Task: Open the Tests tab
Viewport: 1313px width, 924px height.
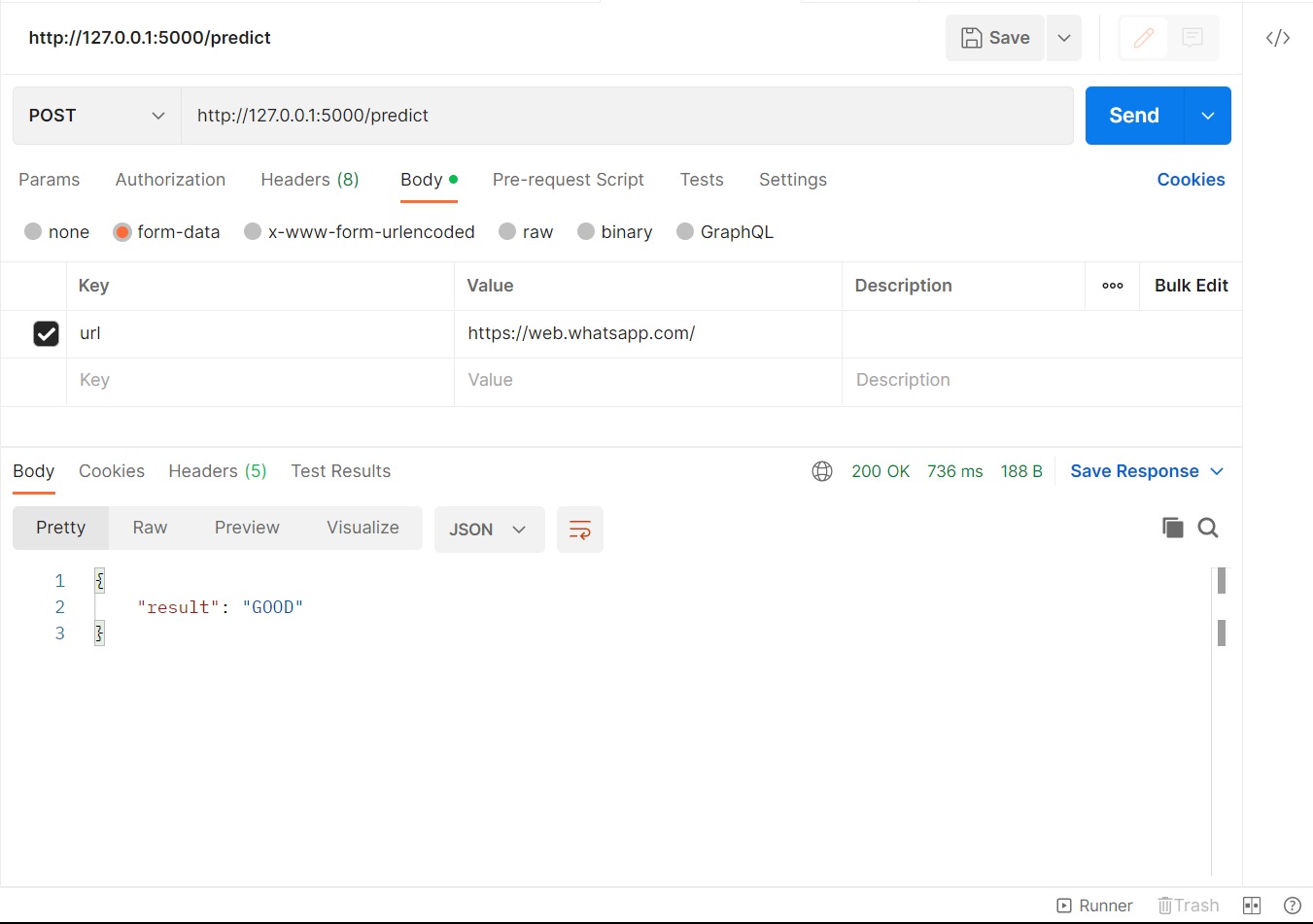Action: (x=702, y=180)
